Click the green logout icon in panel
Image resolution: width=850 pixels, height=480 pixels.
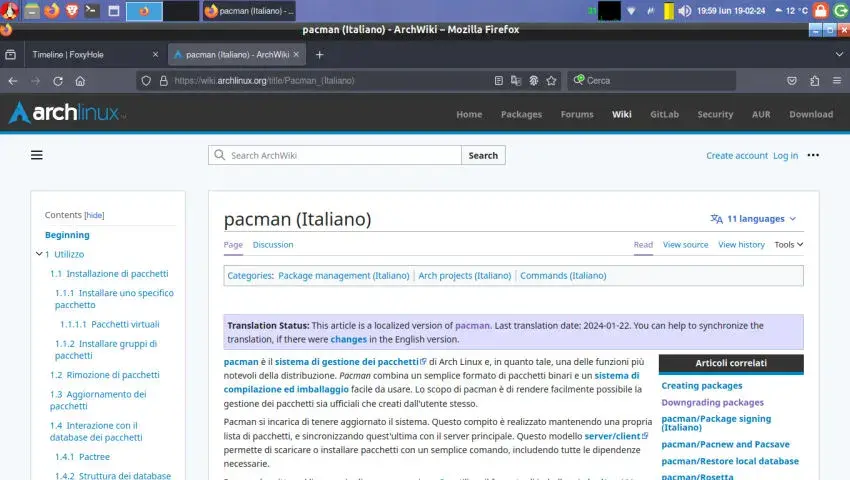[x=841, y=10]
